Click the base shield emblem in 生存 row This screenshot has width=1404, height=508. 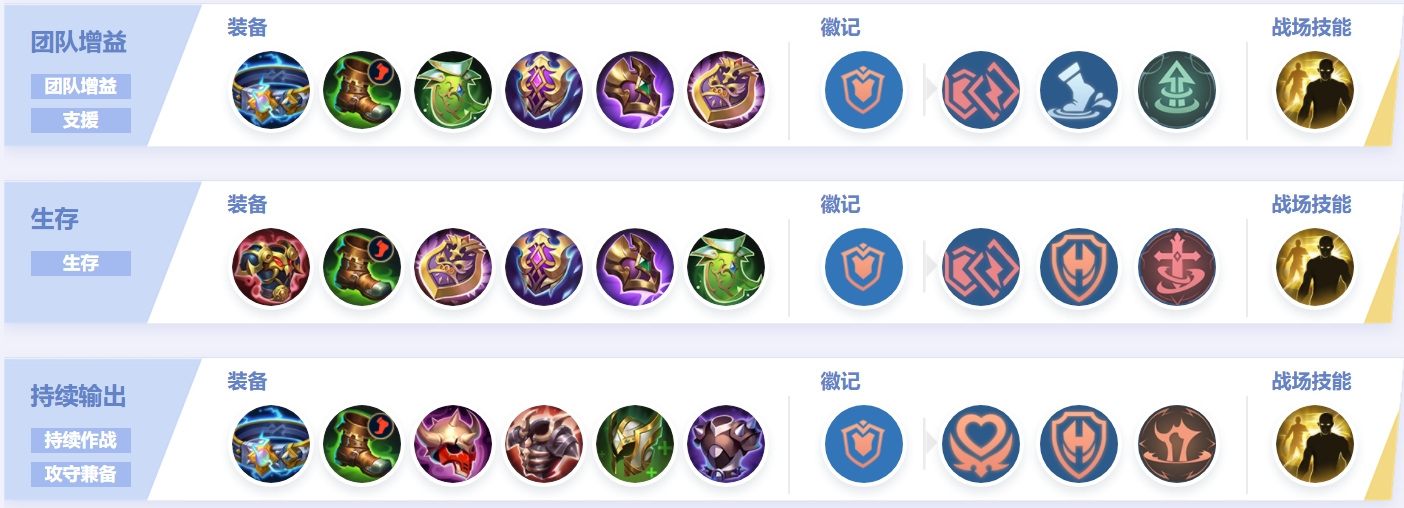tap(863, 268)
